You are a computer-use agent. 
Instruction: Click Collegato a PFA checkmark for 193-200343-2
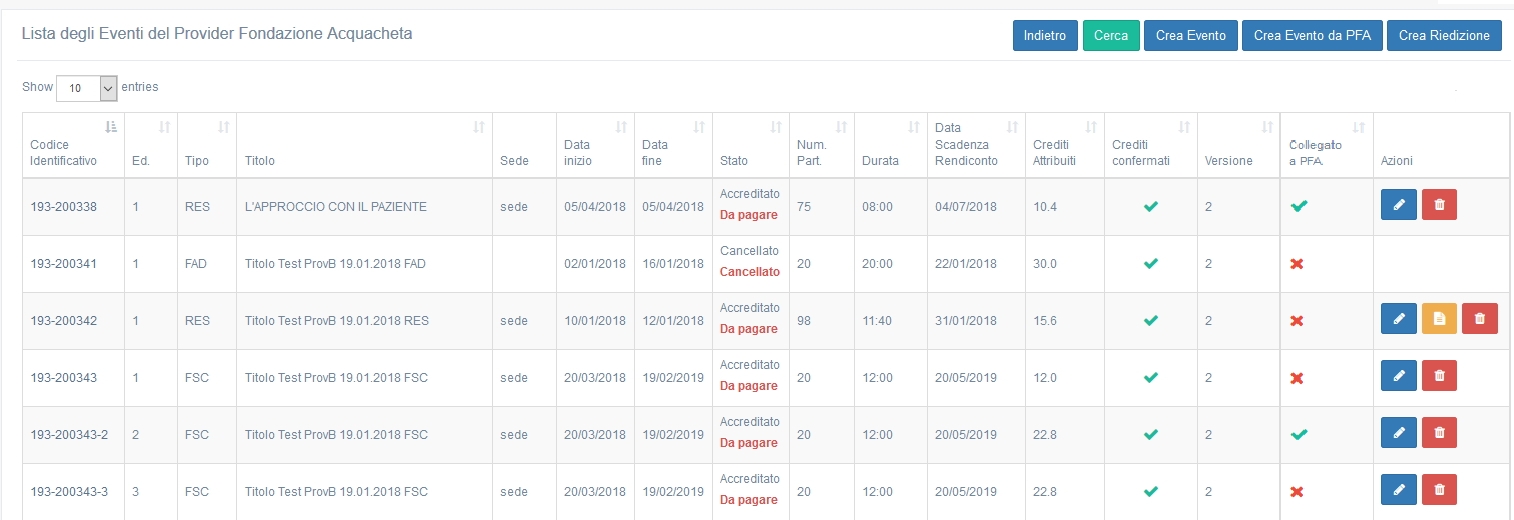(x=1299, y=435)
